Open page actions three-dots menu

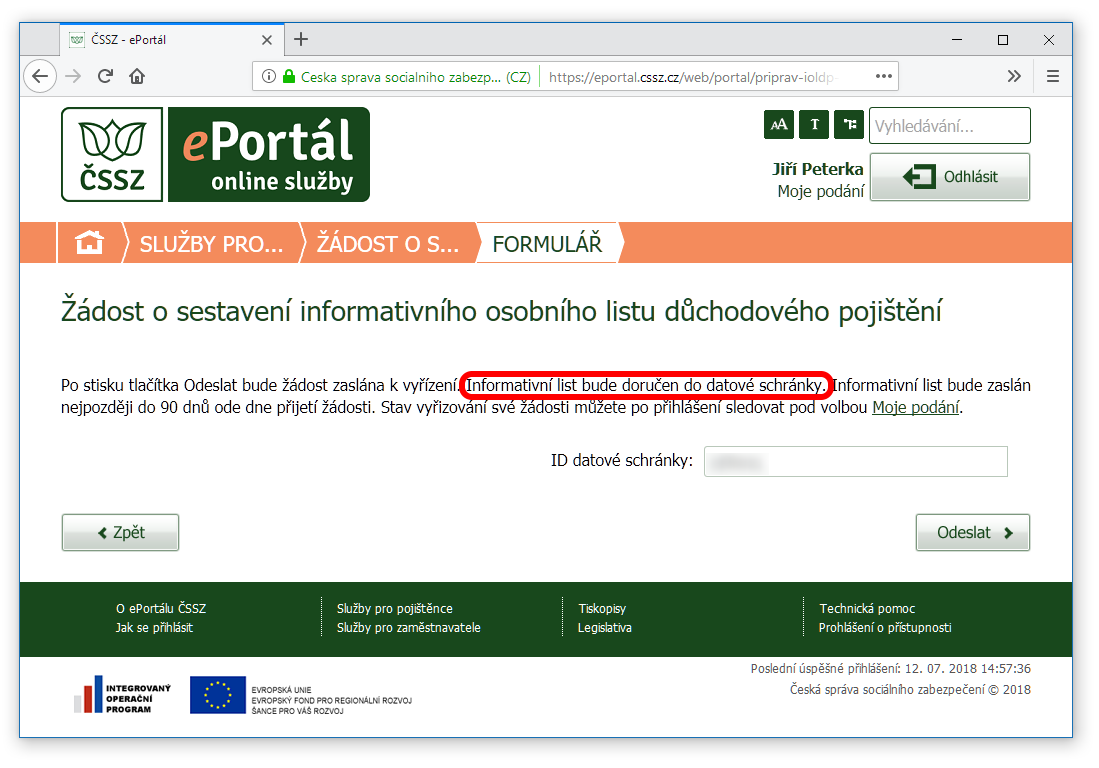[884, 76]
